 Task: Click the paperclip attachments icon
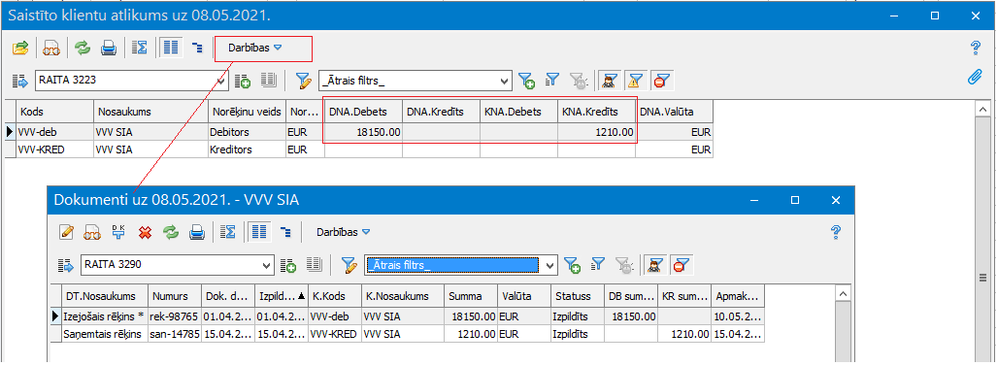(x=975, y=77)
